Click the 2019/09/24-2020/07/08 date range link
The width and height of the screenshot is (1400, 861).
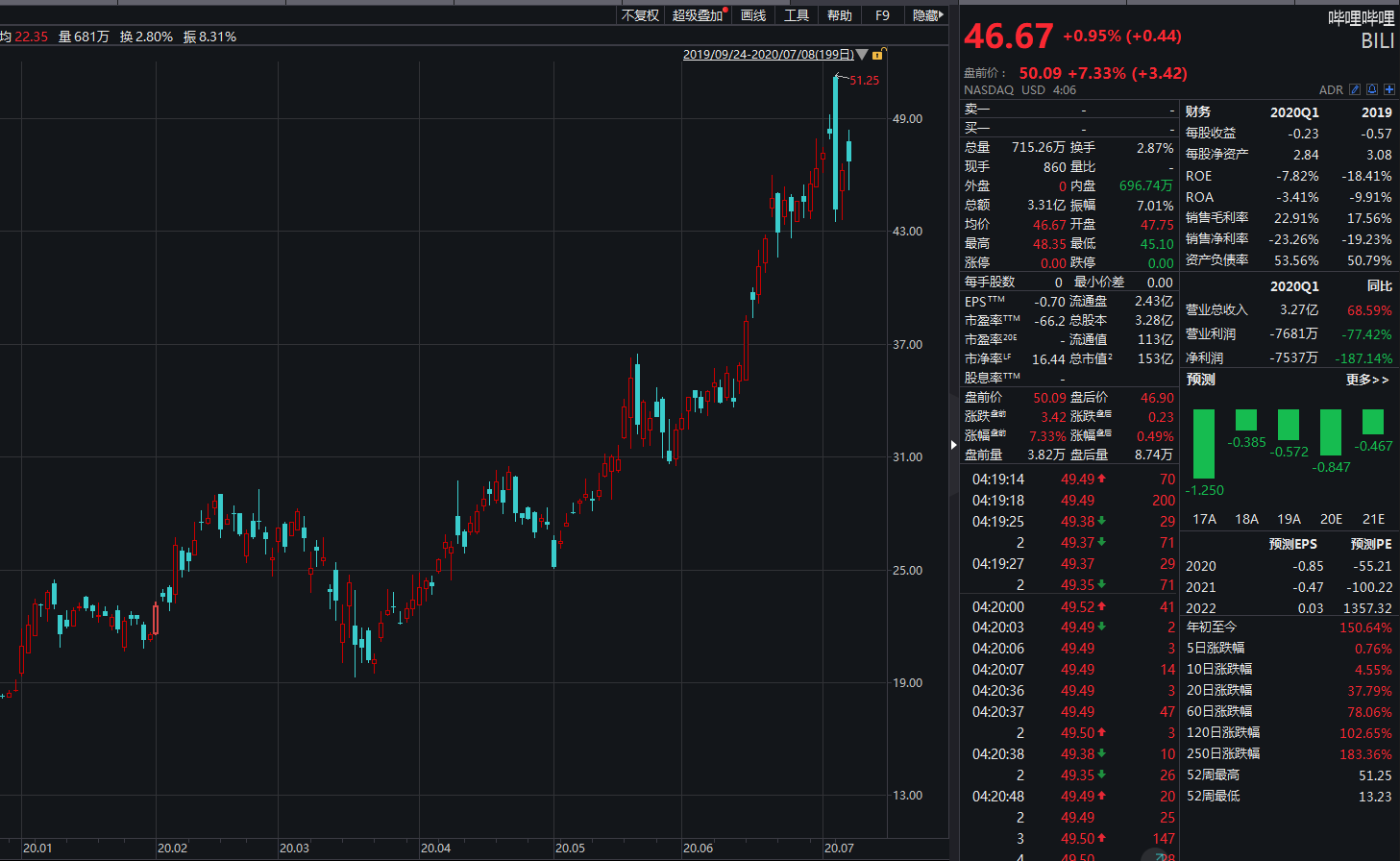pyautogui.click(x=768, y=55)
